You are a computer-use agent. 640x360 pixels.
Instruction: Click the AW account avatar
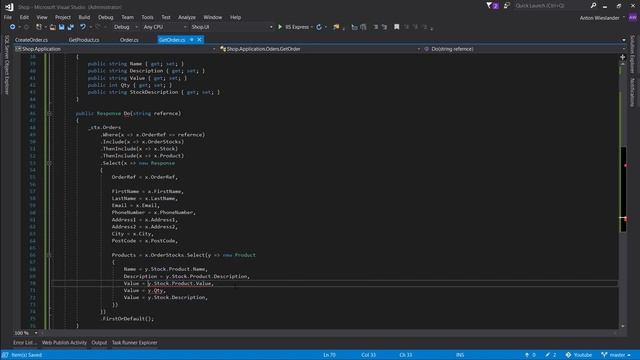633,18
